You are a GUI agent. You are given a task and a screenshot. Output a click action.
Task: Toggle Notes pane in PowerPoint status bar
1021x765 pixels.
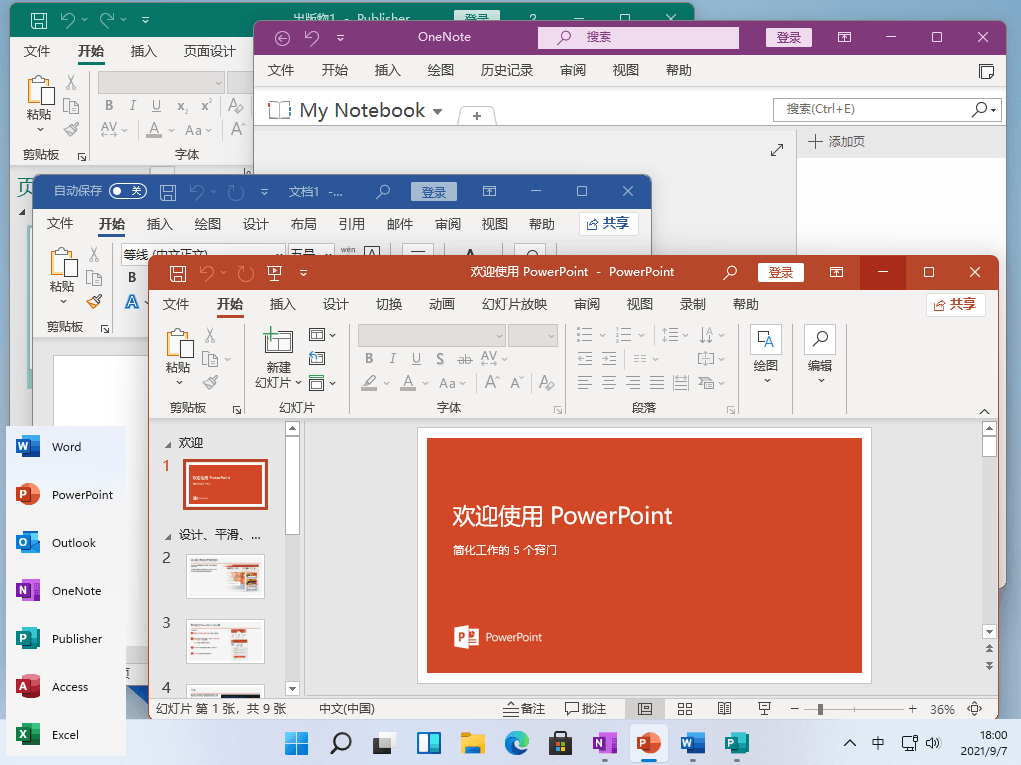click(x=524, y=708)
